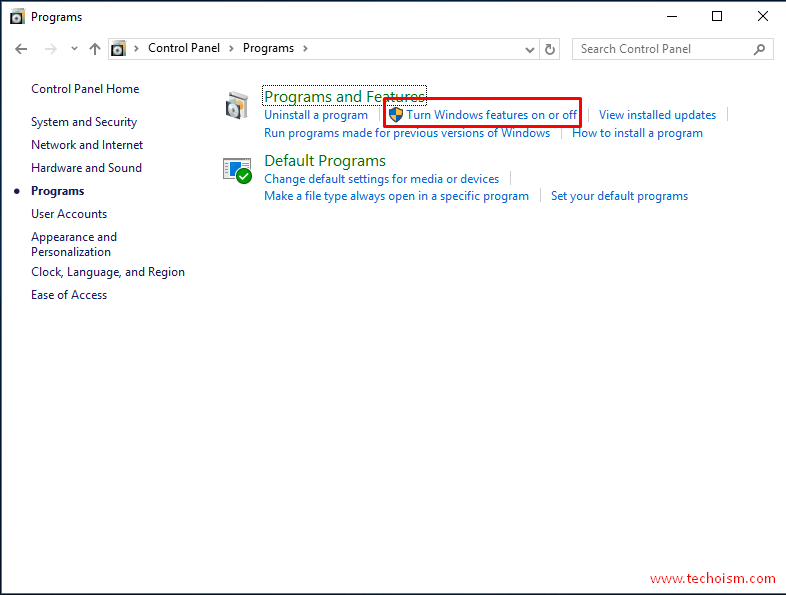This screenshot has width=786, height=595.
Task: Open Control Panel Home link
Action: (x=85, y=89)
